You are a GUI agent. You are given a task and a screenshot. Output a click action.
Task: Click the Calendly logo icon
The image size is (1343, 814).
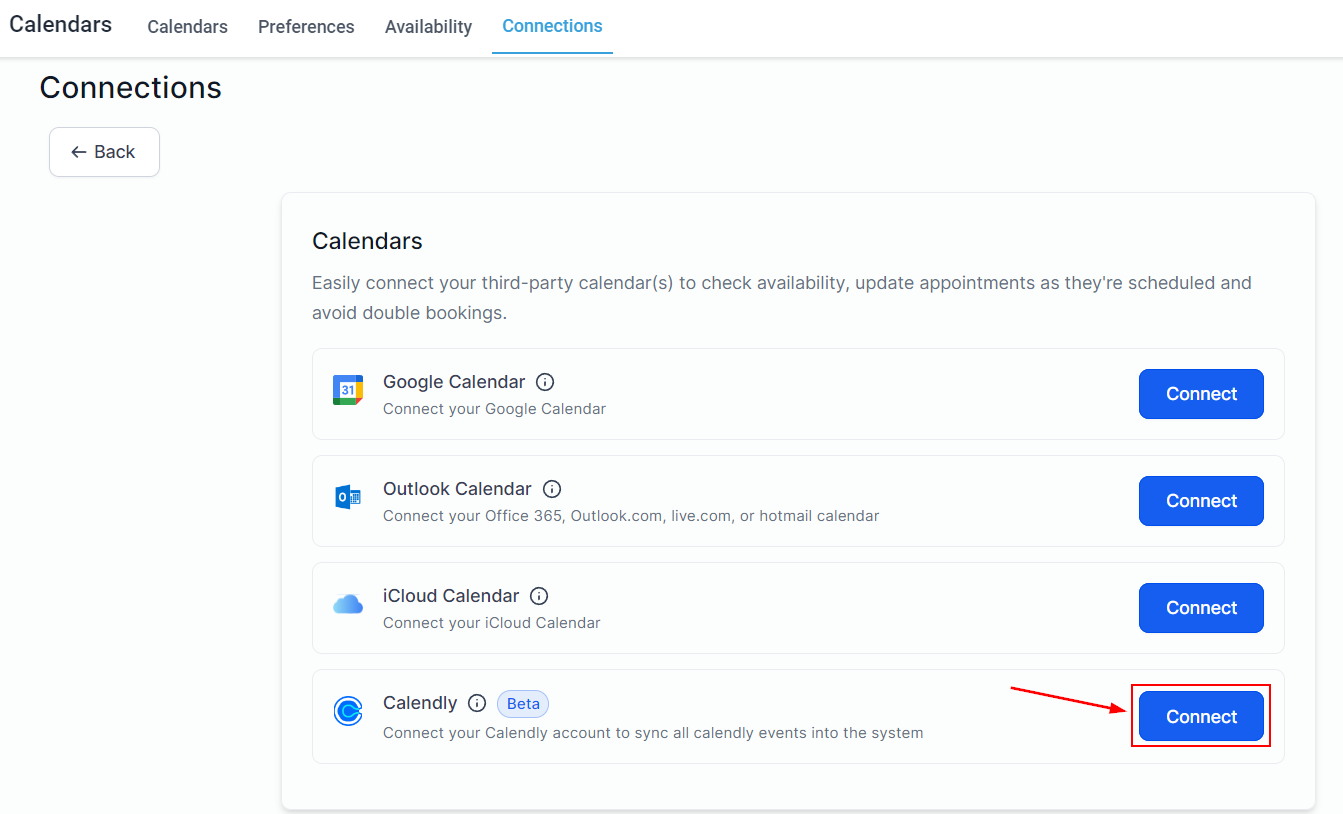click(348, 711)
